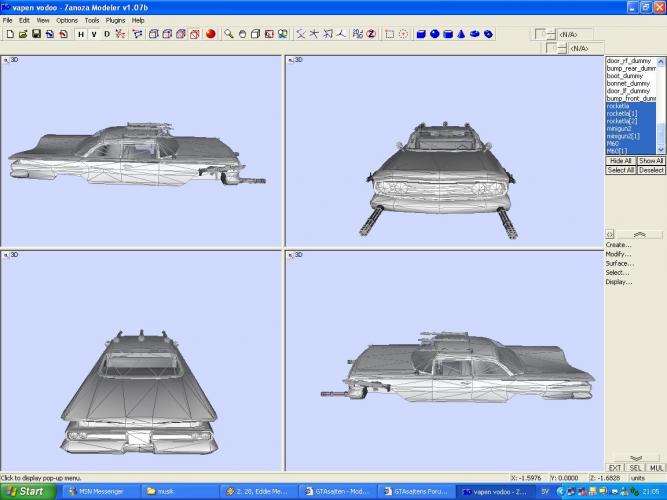Viewport: 667px width, 500px height.
Task: Open the top-left viewport 3D view menu
Action: [12, 60]
